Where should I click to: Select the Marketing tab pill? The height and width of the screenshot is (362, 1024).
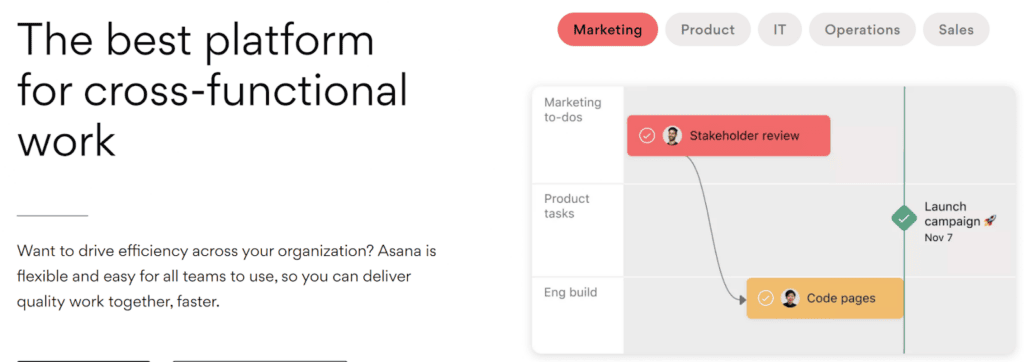(x=607, y=29)
